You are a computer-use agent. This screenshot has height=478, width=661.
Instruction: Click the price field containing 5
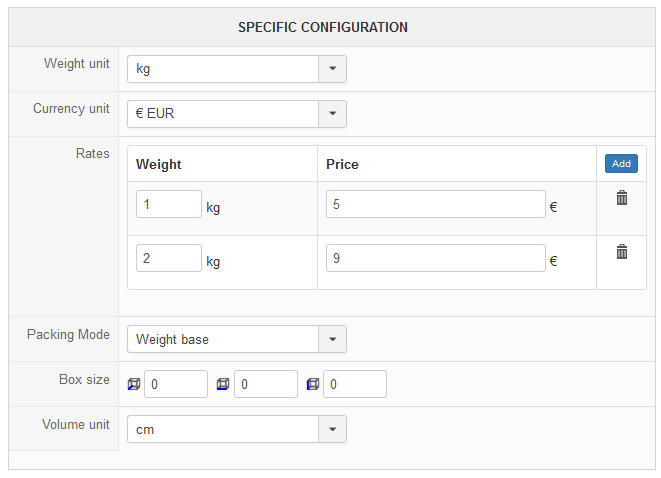click(435, 204)
